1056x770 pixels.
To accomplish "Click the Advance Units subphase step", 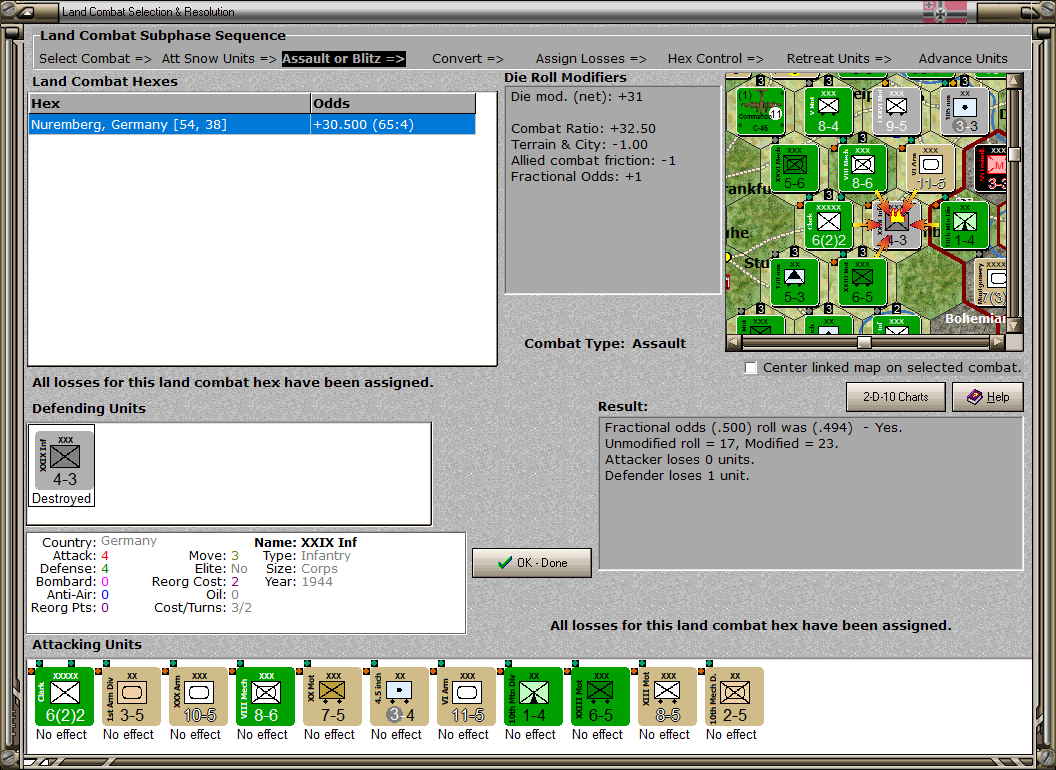I will click(963, 59).
